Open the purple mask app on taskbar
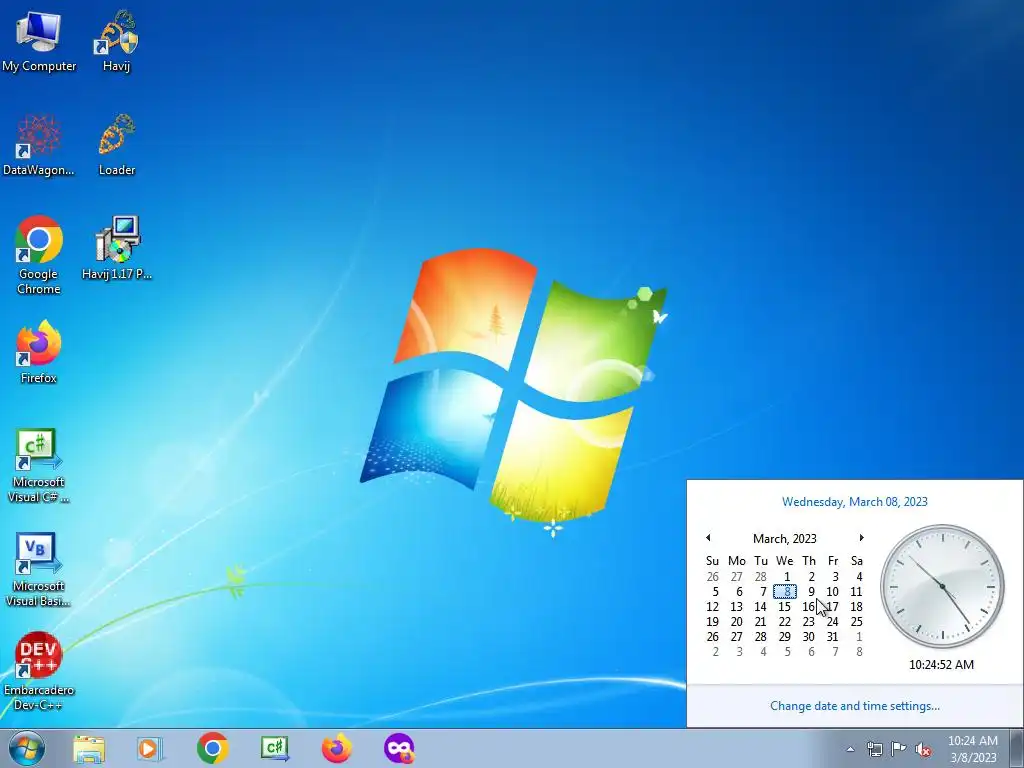The width and height of the screenshot is (1024, 768). [399, 748]
